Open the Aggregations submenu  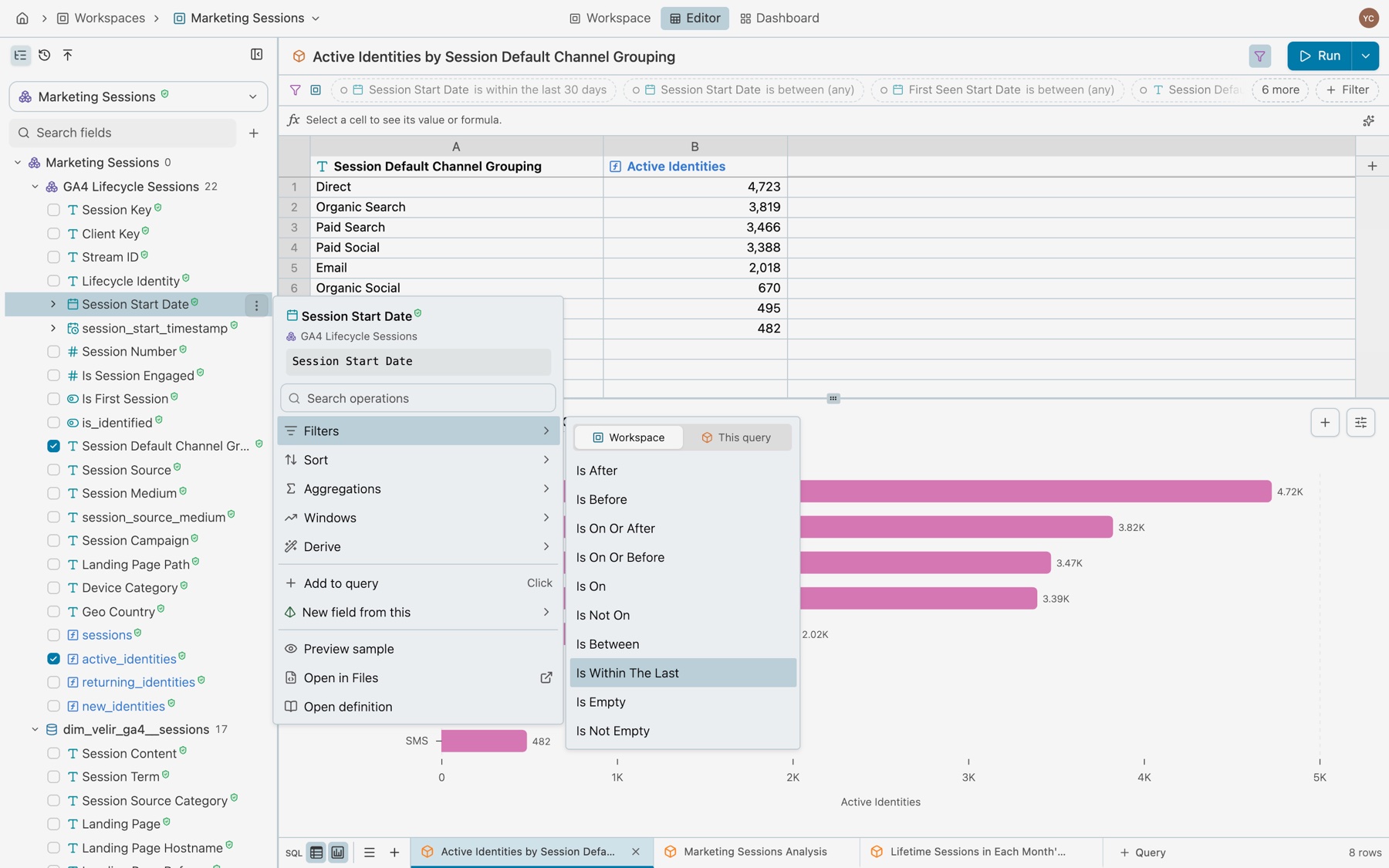pos(418,488)
